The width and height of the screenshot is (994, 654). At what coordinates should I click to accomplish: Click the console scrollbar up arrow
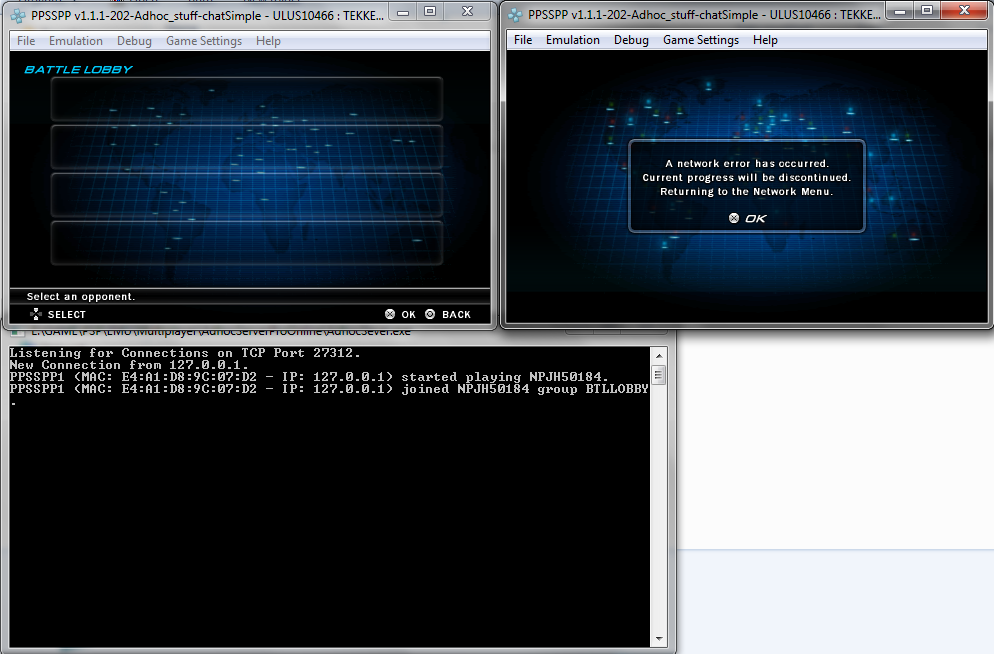pos(658,354)
